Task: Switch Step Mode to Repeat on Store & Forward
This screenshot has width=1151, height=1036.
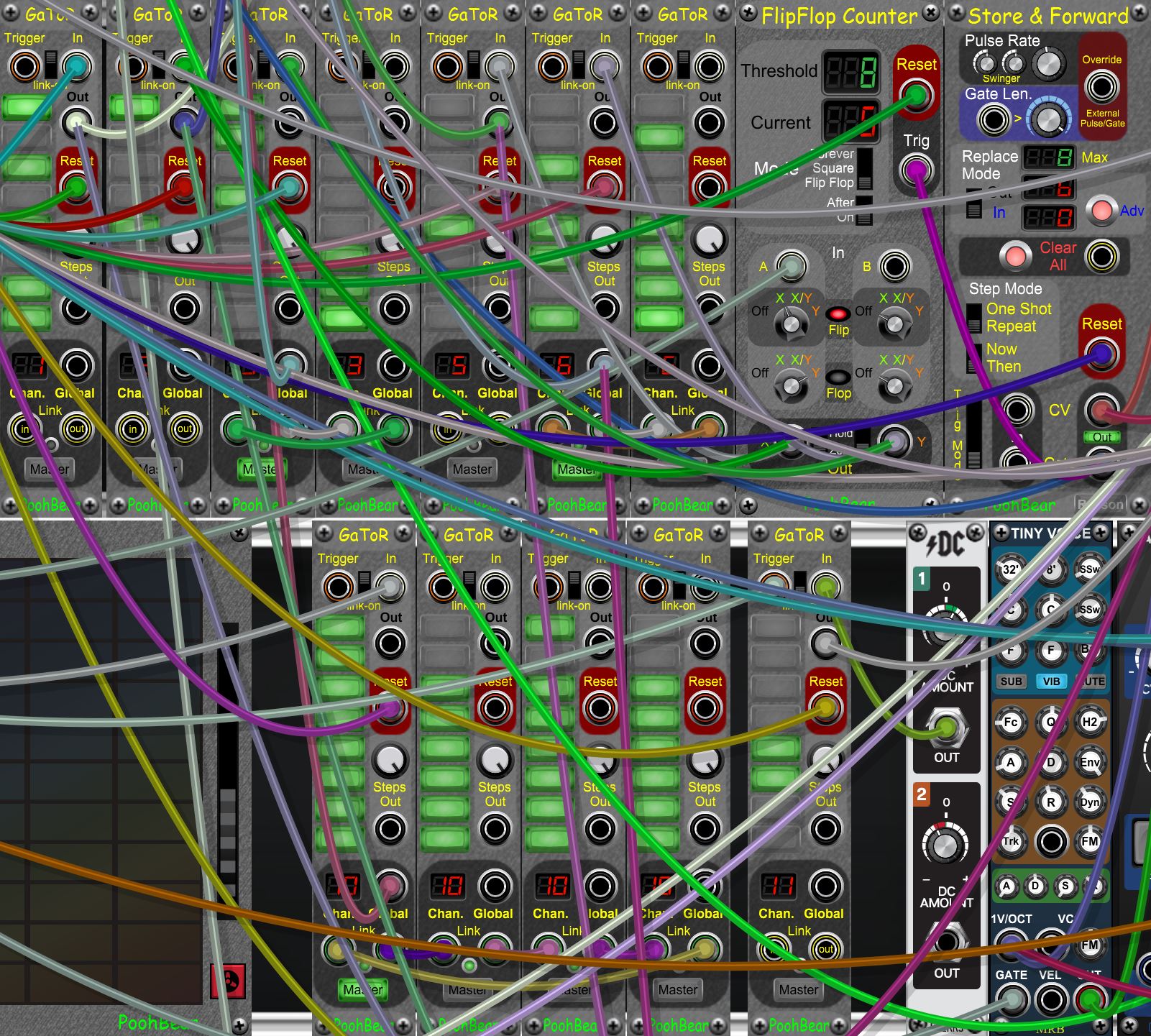Action: (x=975, y=326)
